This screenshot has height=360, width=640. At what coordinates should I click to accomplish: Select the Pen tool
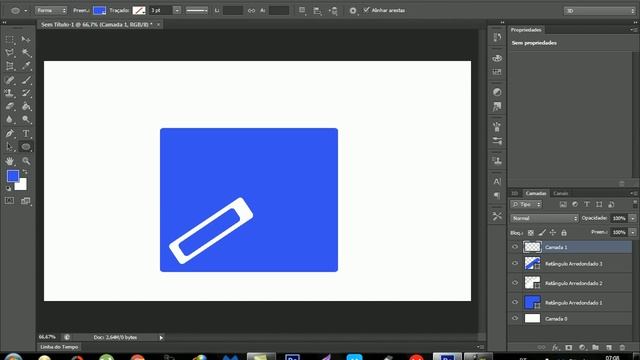[x=10, y=133]
